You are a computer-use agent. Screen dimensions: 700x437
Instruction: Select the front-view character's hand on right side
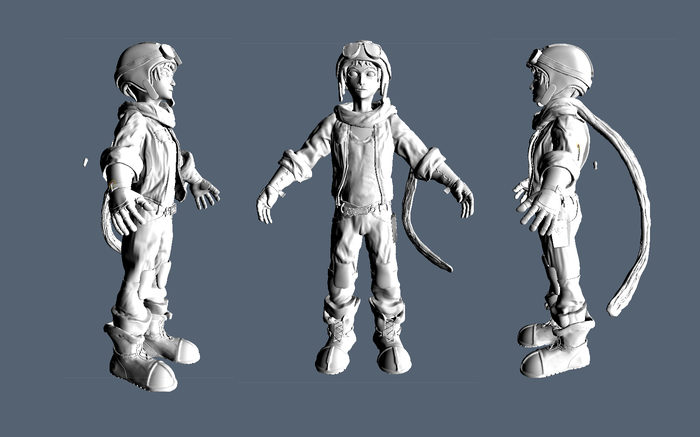[464, 200]
